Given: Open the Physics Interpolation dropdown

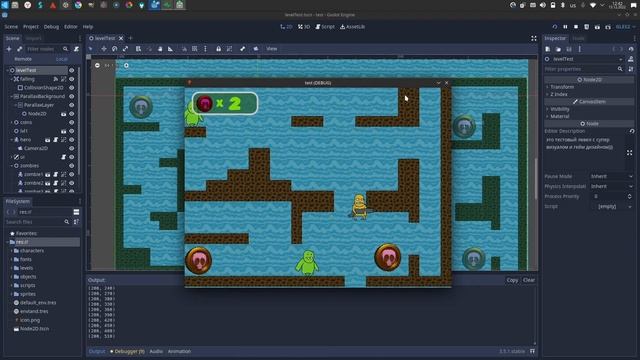Looking at the screenshot, I should click(611, 186).
